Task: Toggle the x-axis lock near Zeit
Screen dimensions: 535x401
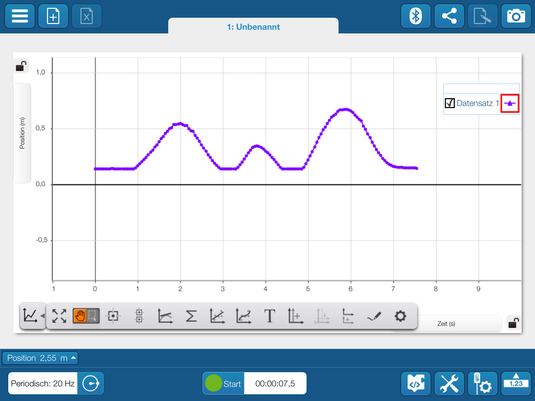Action: [513, 323]
